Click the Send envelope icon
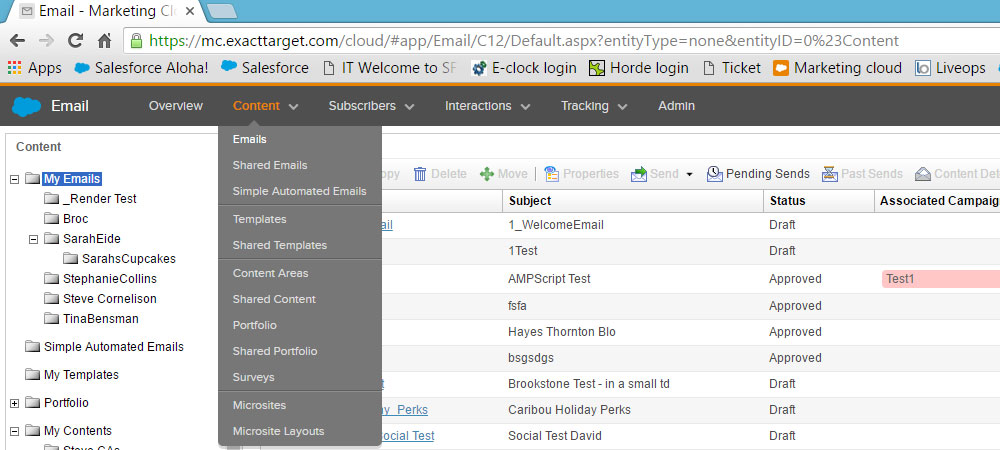The width and height of the screenshot is (1000, 450). tap(638, 173)
